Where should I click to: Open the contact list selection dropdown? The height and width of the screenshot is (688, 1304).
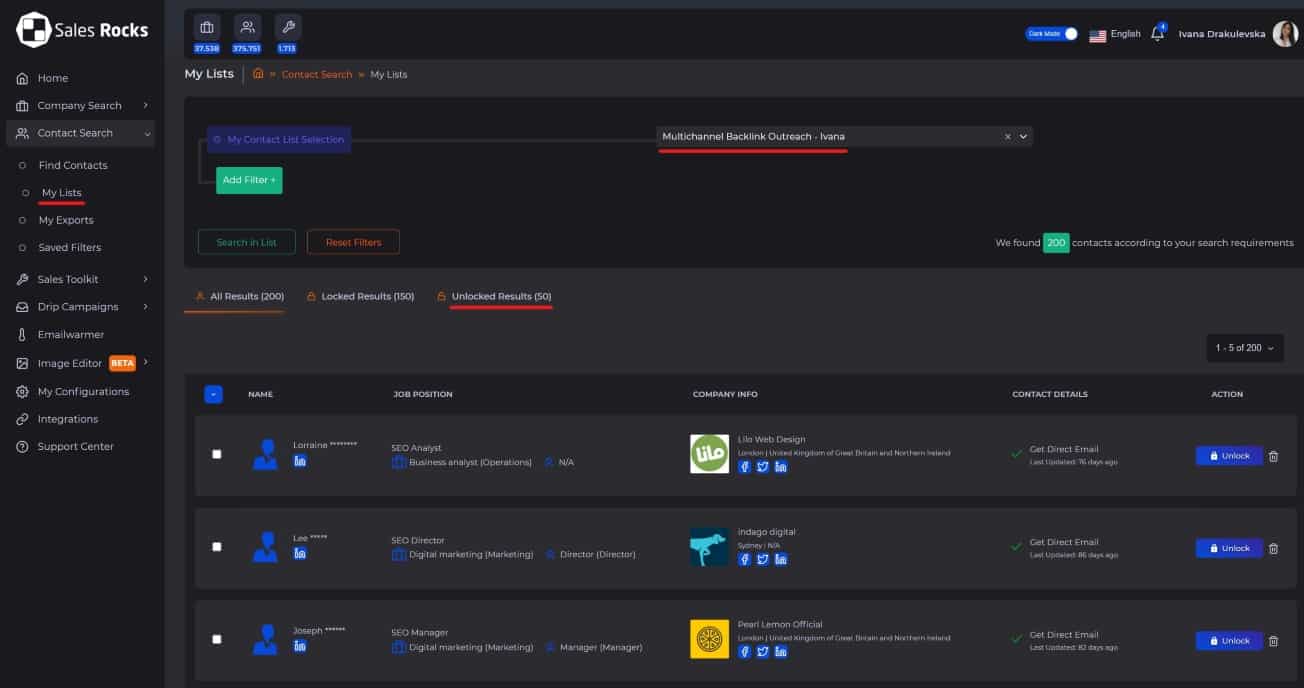pos(1024,137)
